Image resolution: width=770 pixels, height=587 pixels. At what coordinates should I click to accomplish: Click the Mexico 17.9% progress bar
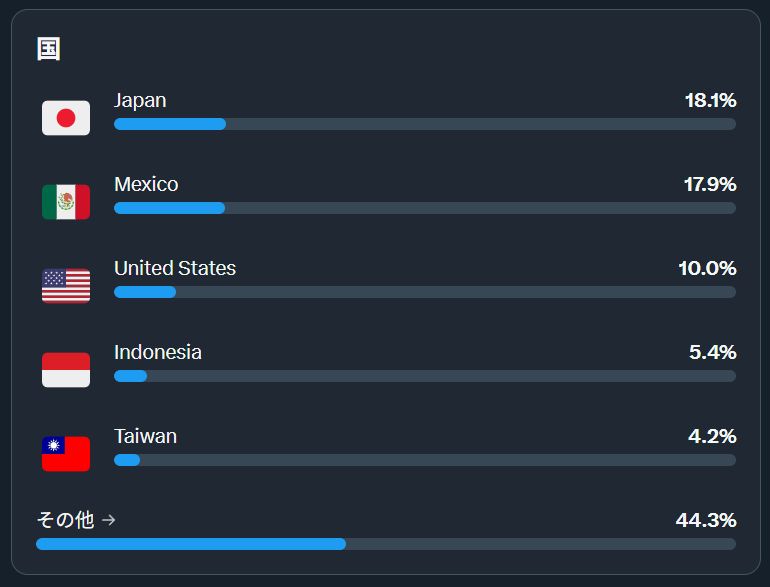click(425, 208)
